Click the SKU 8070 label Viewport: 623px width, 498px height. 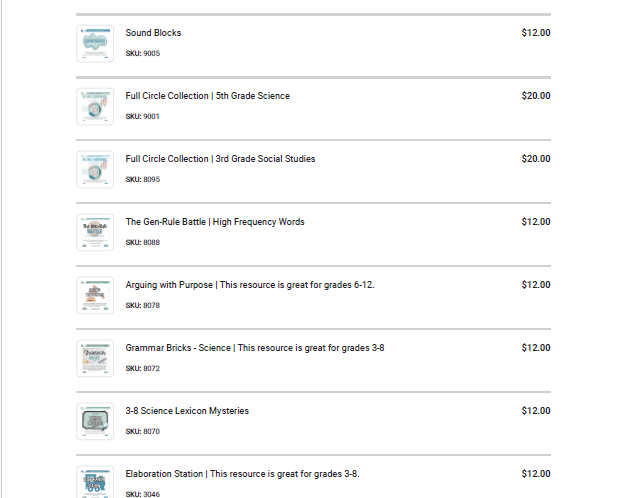[x=142, y=432]
